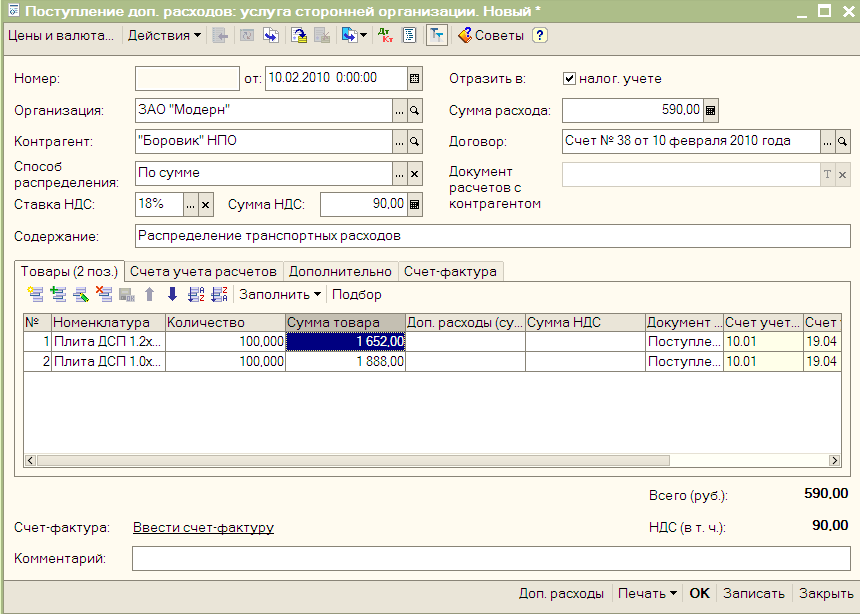Viewport: 860px width, 614px height.
Task: Move row down with the blue arrow
Action: coord(172,295)
